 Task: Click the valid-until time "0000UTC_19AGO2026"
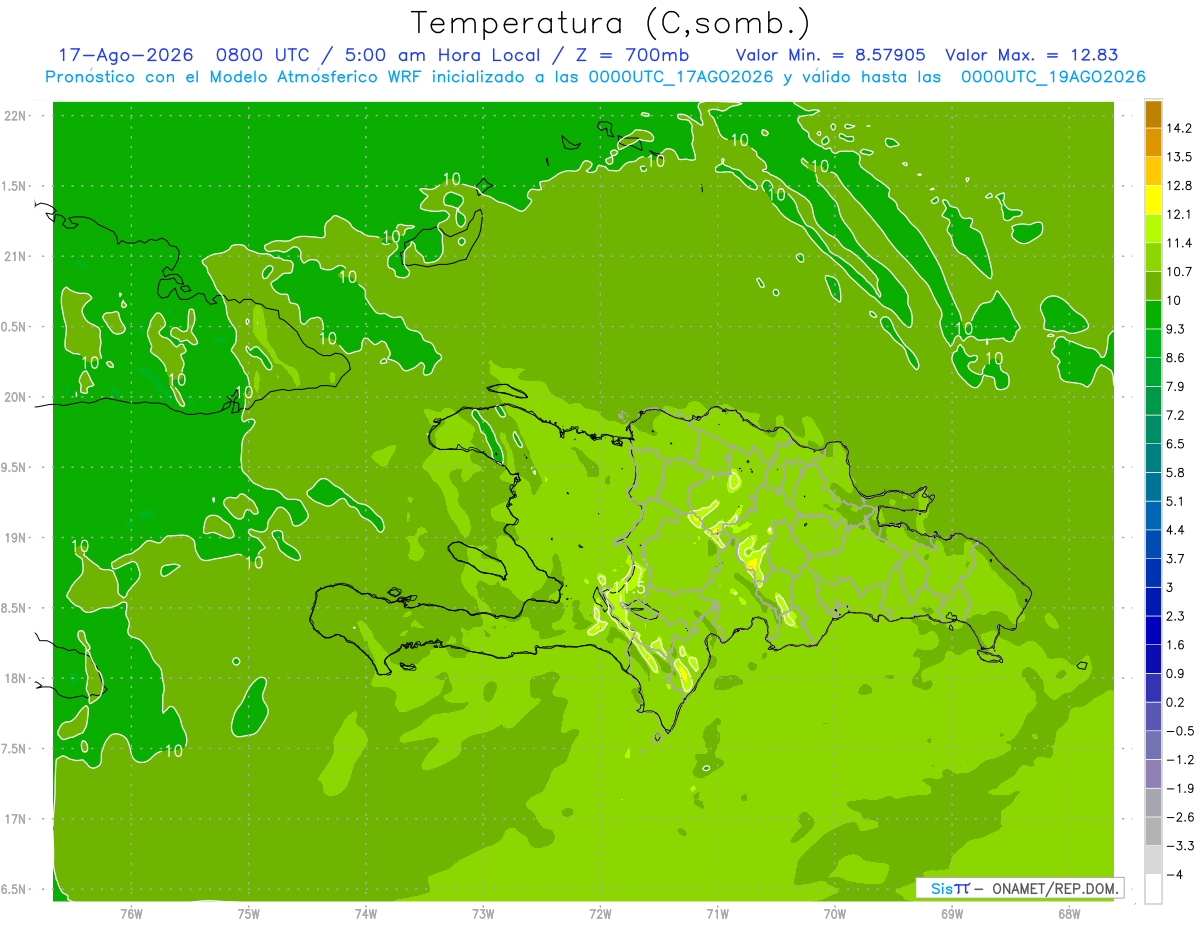1053,77
